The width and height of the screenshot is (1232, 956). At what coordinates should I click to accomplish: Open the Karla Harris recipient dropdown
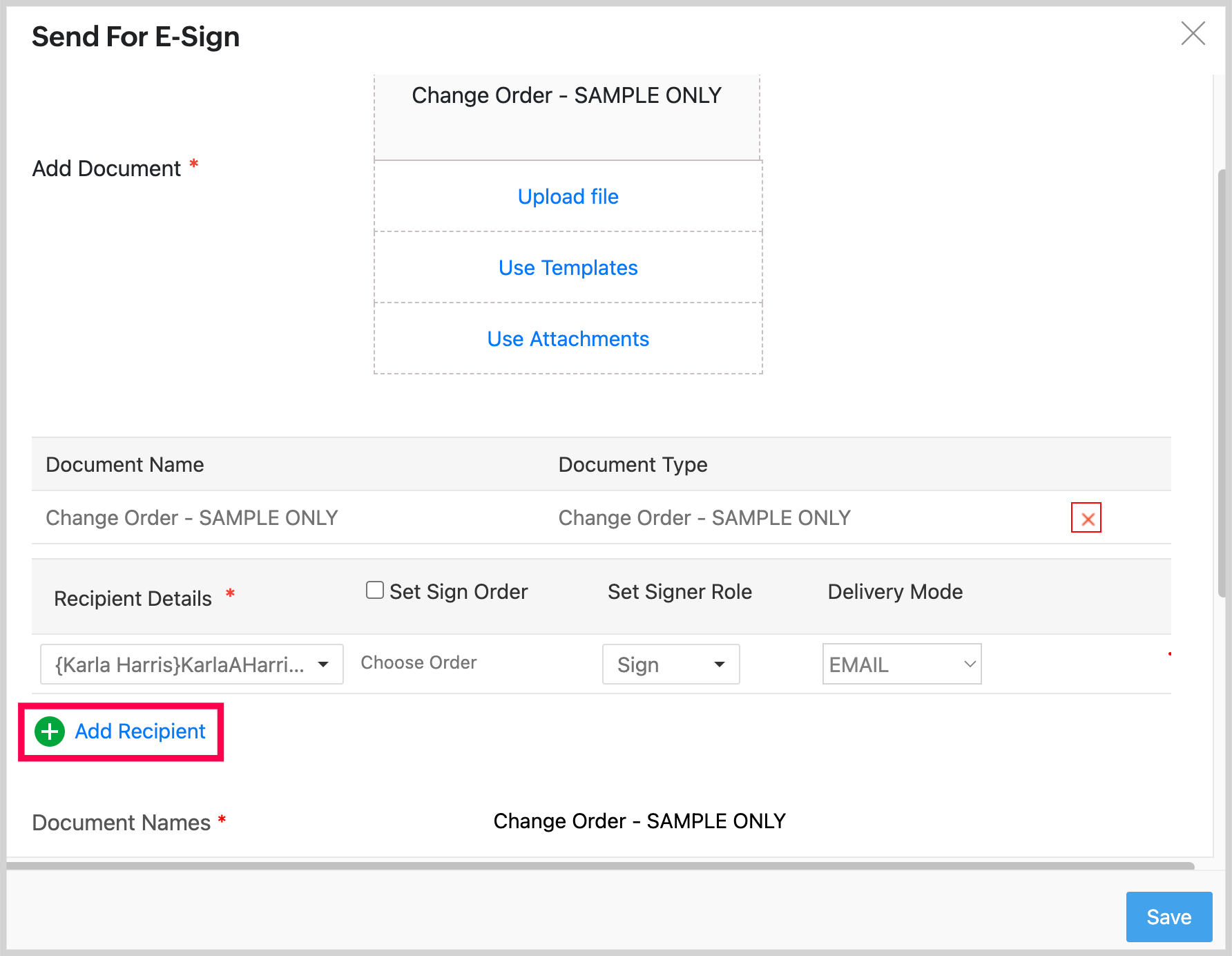[x=191, y=665]
